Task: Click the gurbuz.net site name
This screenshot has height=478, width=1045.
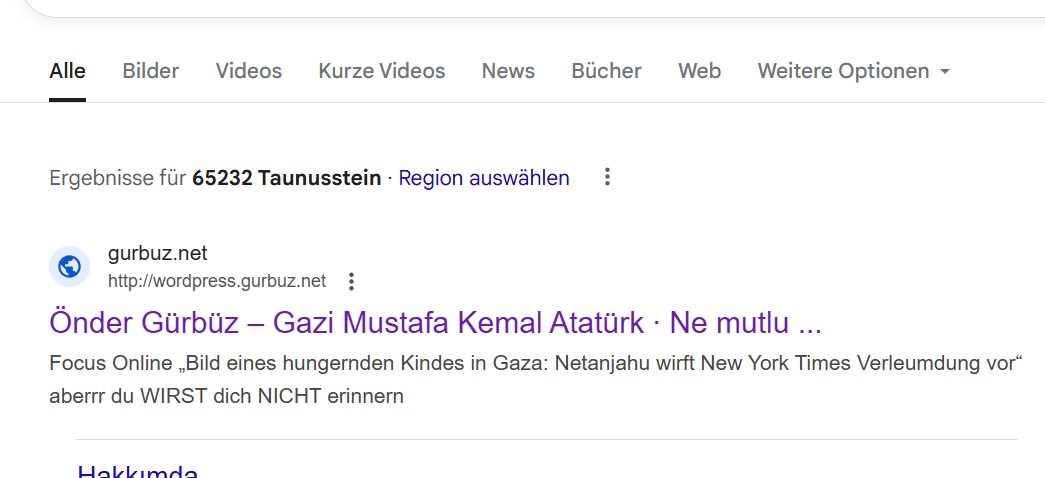Action: (157, 253)
